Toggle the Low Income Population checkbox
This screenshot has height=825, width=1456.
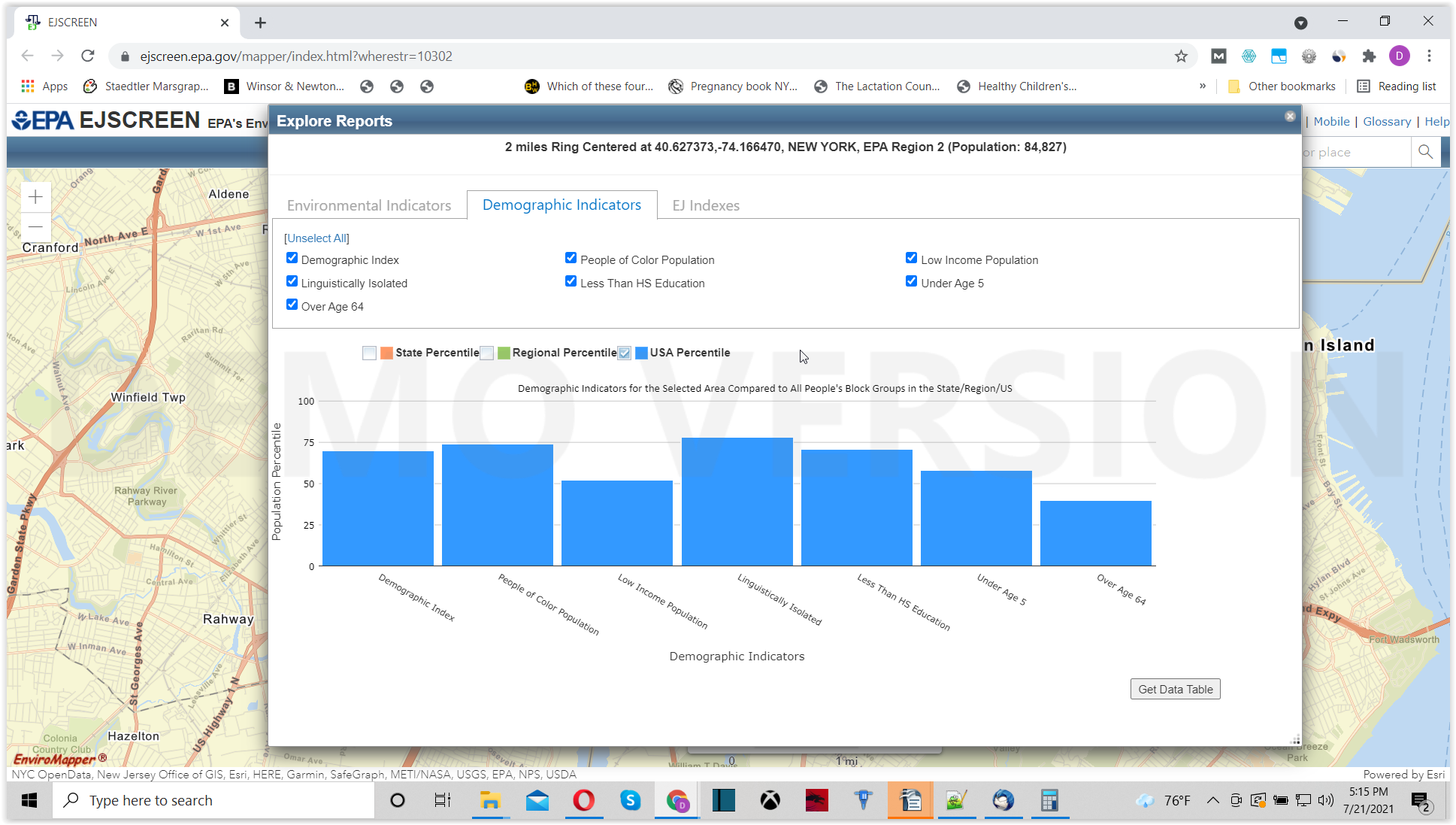(x=911, y=258)
